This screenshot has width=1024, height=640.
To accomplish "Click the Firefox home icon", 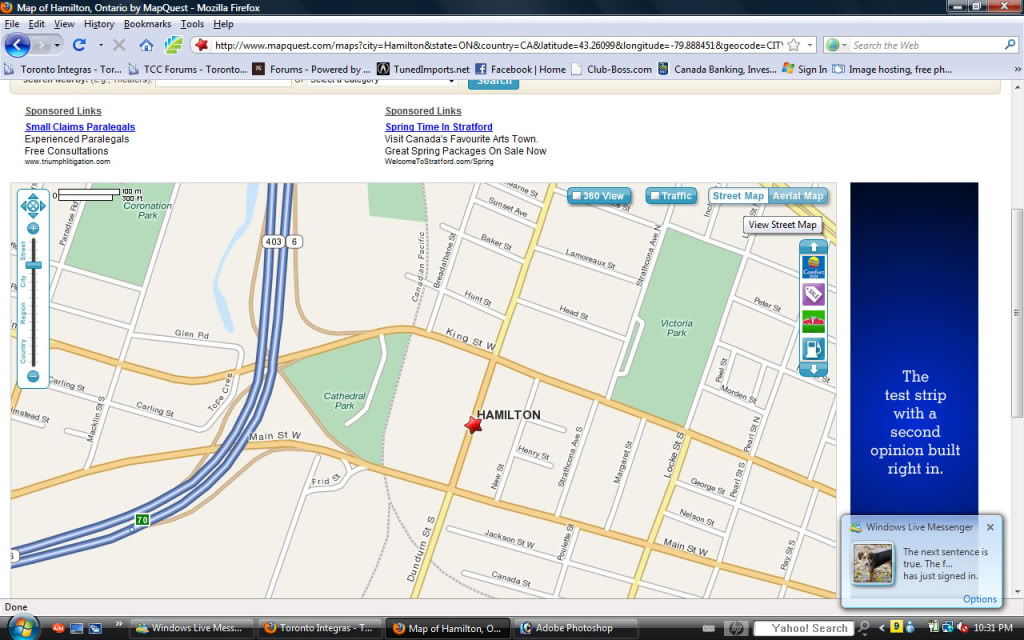I will point(145,44).
